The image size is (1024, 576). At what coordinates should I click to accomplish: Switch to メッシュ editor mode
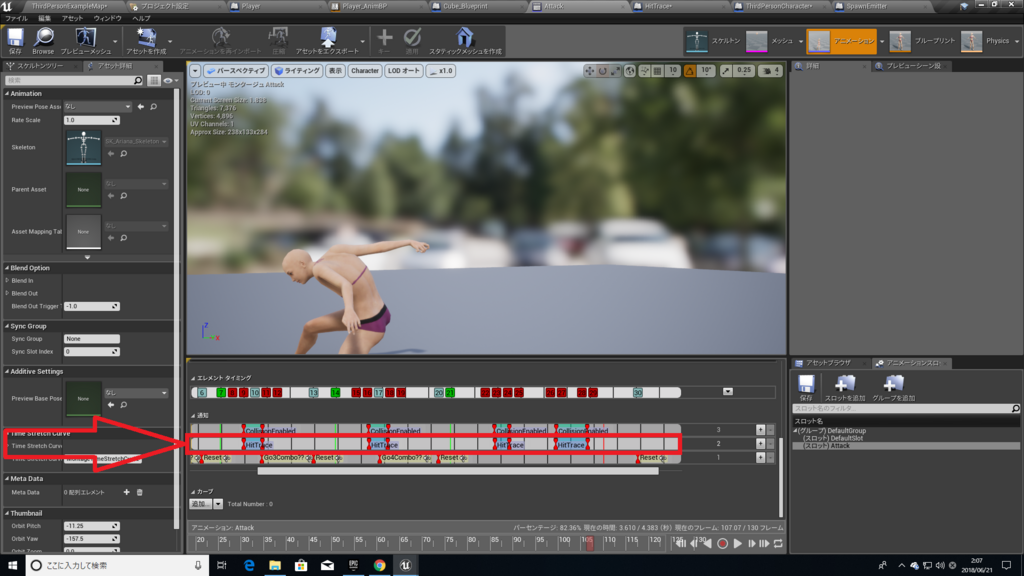(771, 41)
